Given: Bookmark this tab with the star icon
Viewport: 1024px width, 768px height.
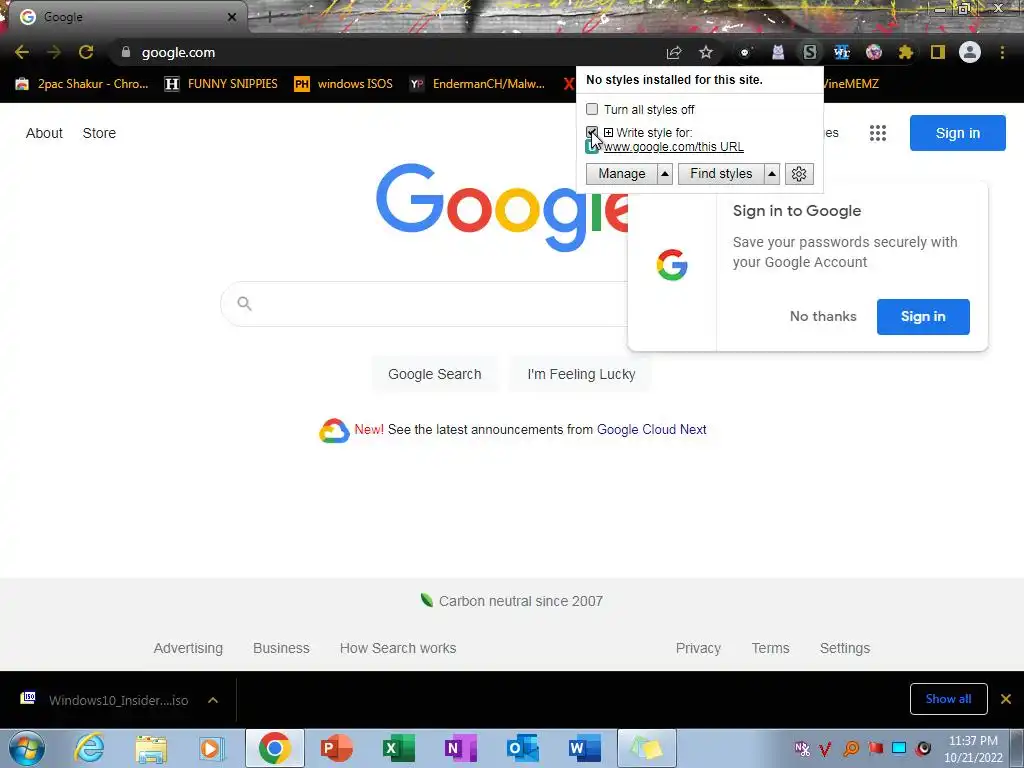Looking at the screenshot, I should pos(706,52).
